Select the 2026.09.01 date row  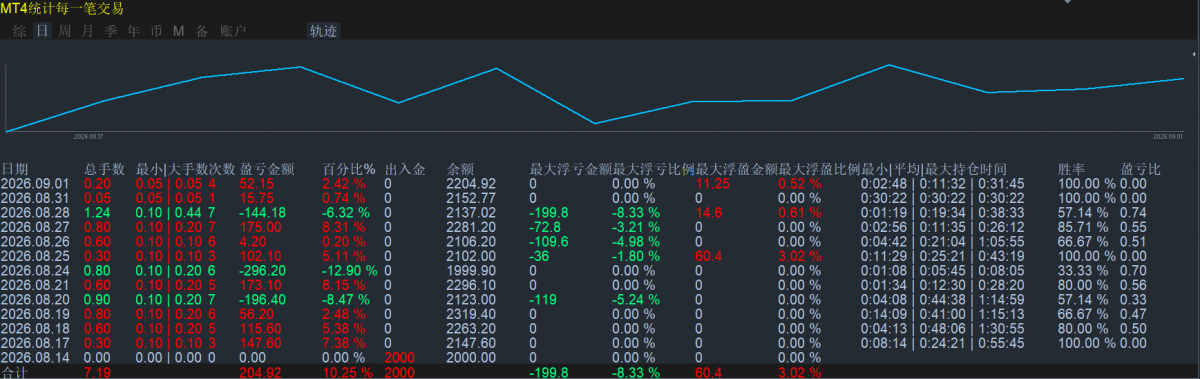coord(36,184)
